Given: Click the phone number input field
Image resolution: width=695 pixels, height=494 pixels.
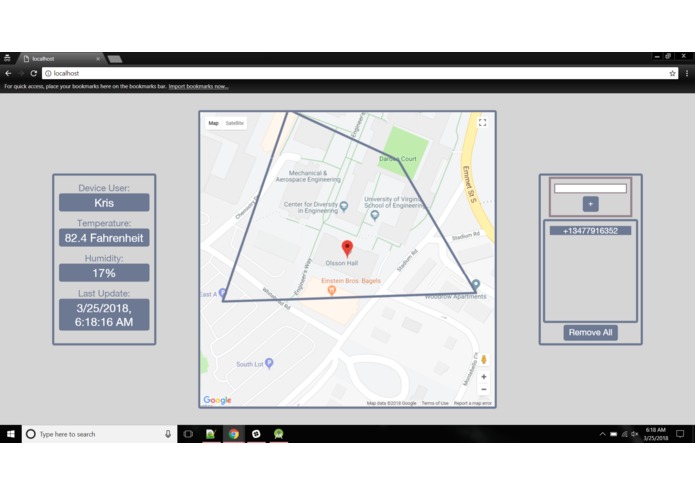Looking at the screenshot, I should pyautogui.click(x=590, y=188).
